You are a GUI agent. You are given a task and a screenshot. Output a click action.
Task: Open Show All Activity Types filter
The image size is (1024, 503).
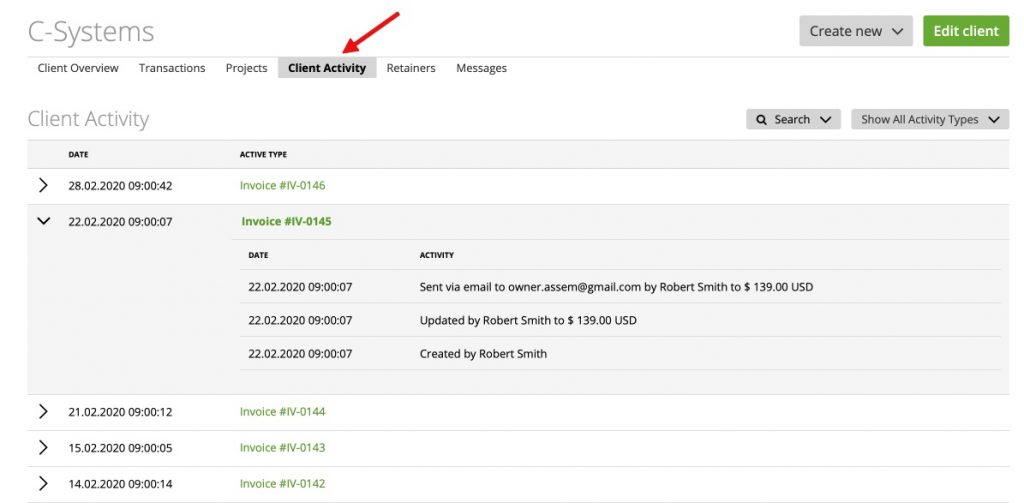point(930,120)
